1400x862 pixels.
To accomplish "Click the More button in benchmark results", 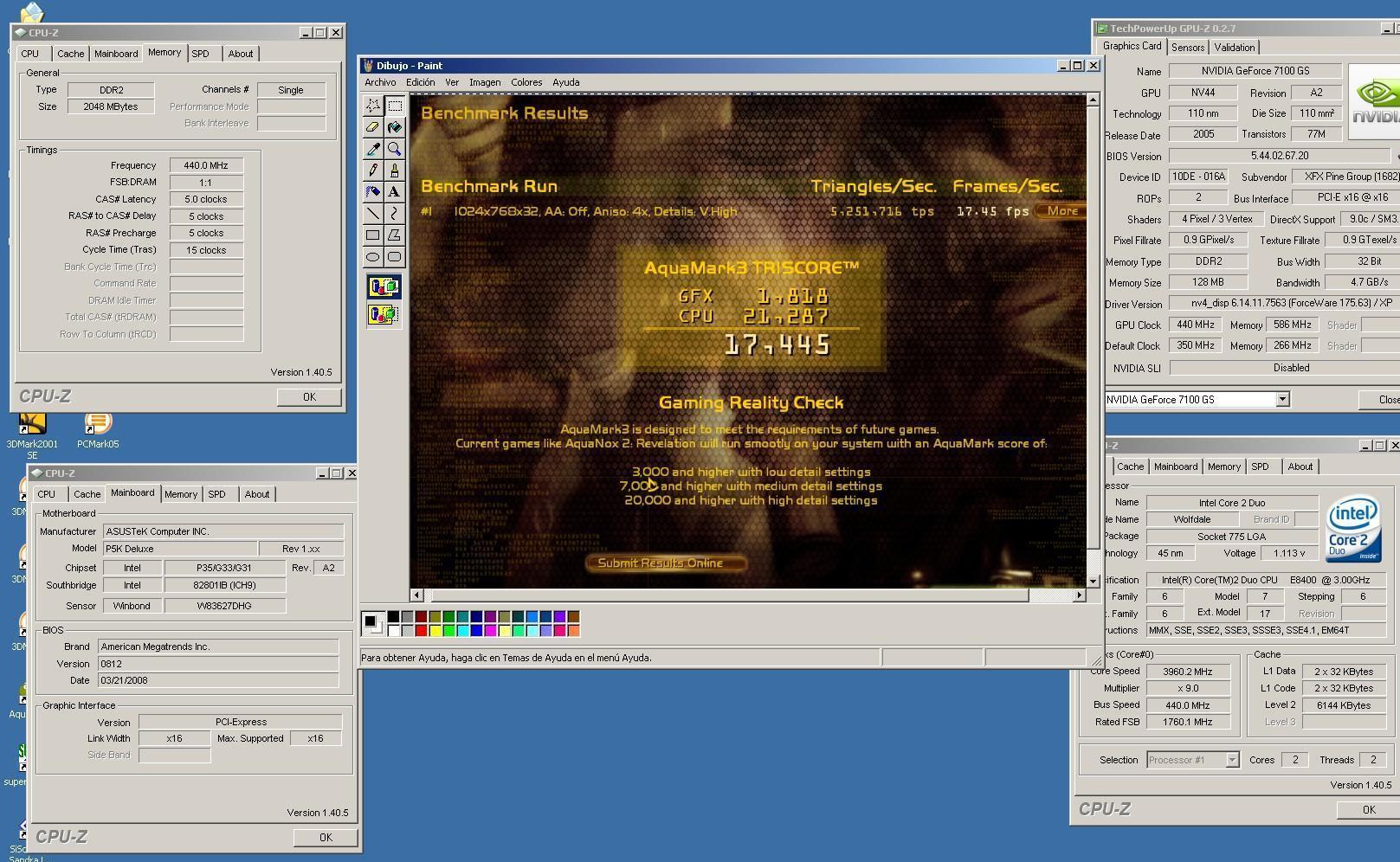I will [1061, 211].
